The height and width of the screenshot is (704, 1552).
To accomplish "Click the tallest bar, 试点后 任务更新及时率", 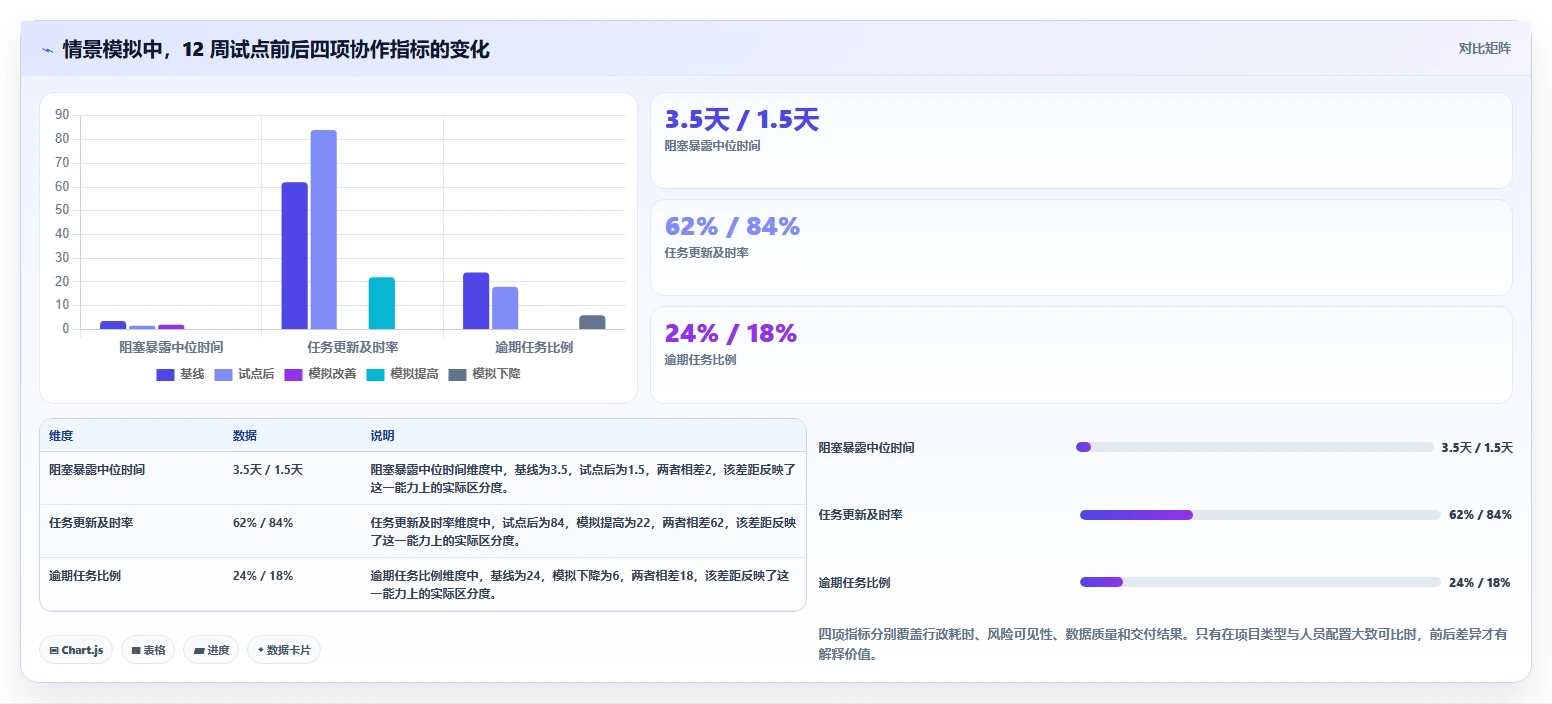I will 323,229.
